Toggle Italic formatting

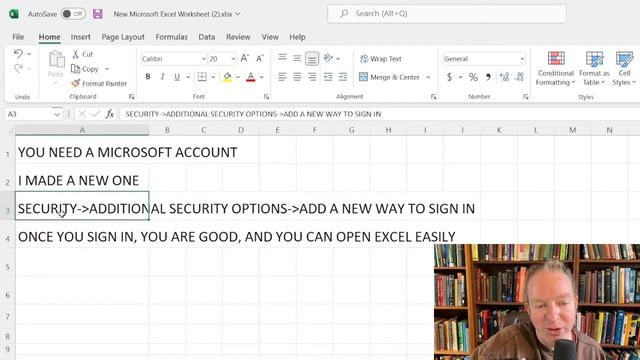pos(162,77)
